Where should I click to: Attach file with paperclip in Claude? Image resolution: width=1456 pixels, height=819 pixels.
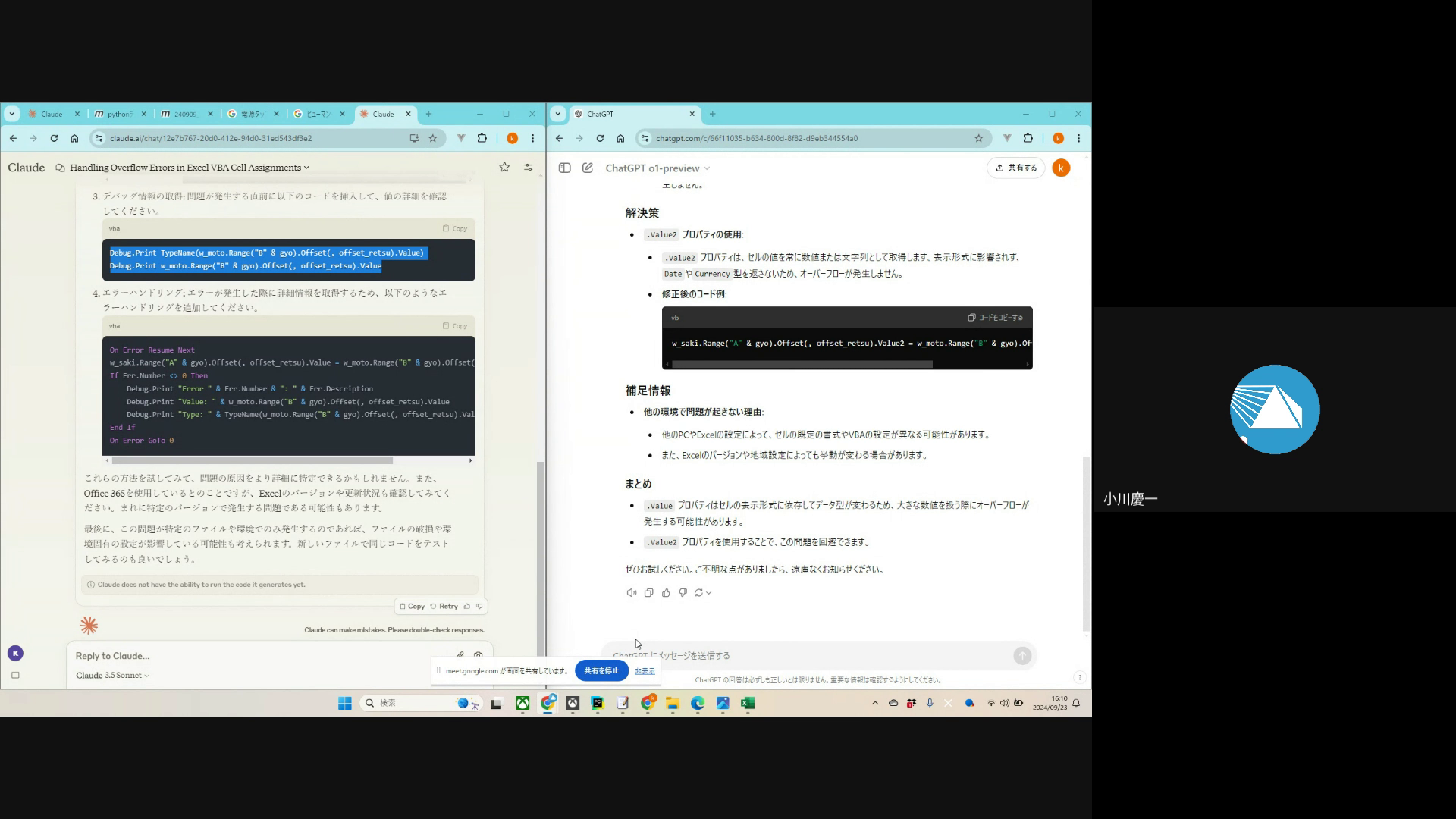[x=460, y=655]
